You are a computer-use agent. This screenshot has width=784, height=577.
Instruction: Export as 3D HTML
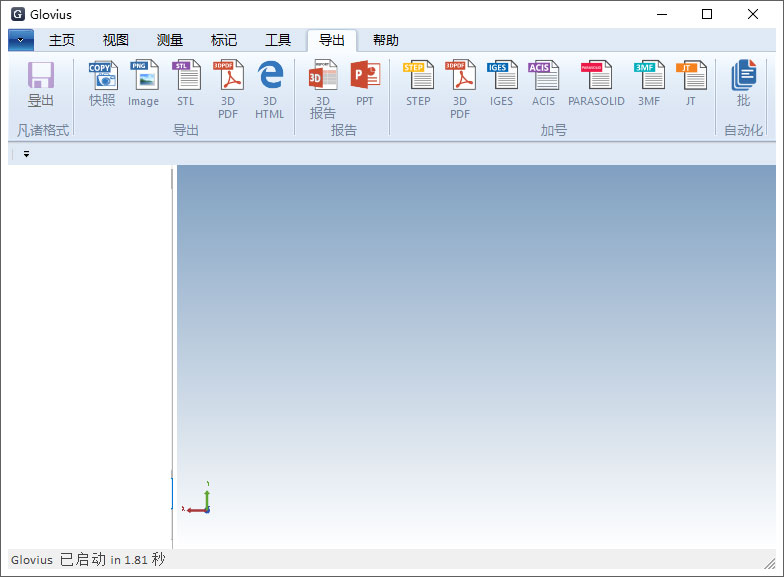coord(270,90)
